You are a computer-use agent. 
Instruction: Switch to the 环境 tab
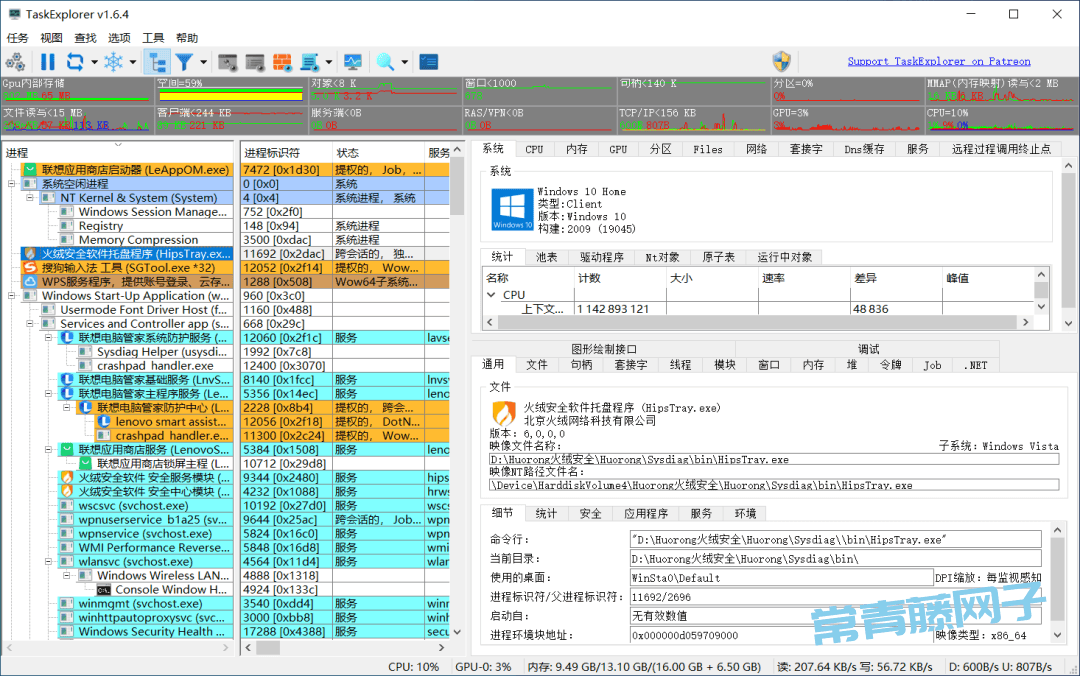click(x=745, y=513)
